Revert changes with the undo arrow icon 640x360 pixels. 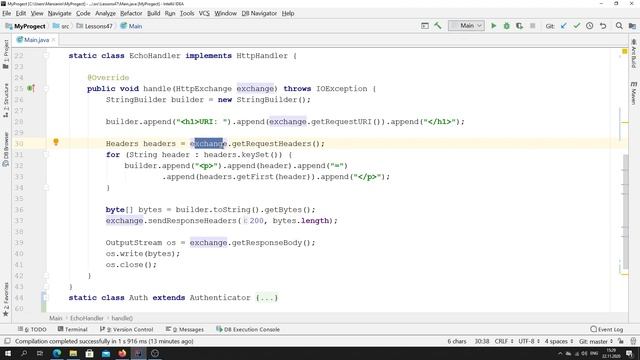click(603, 26)
